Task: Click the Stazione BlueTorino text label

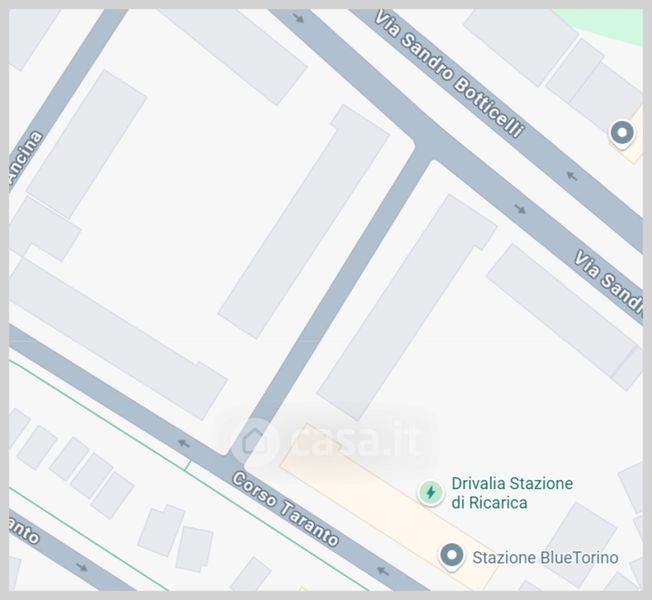Action: (x=545, y=558)
